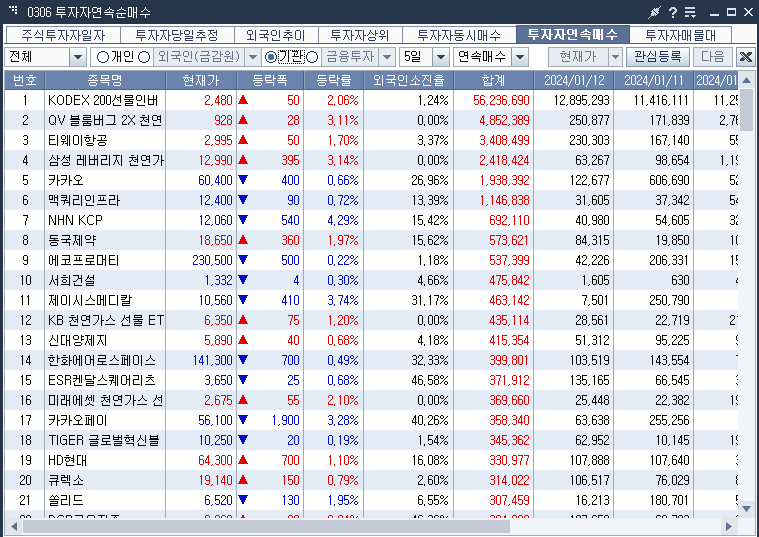Screen dimensions: 759x537
Task: Select the 에코프로머티 stock name
Action: [84, 261]
